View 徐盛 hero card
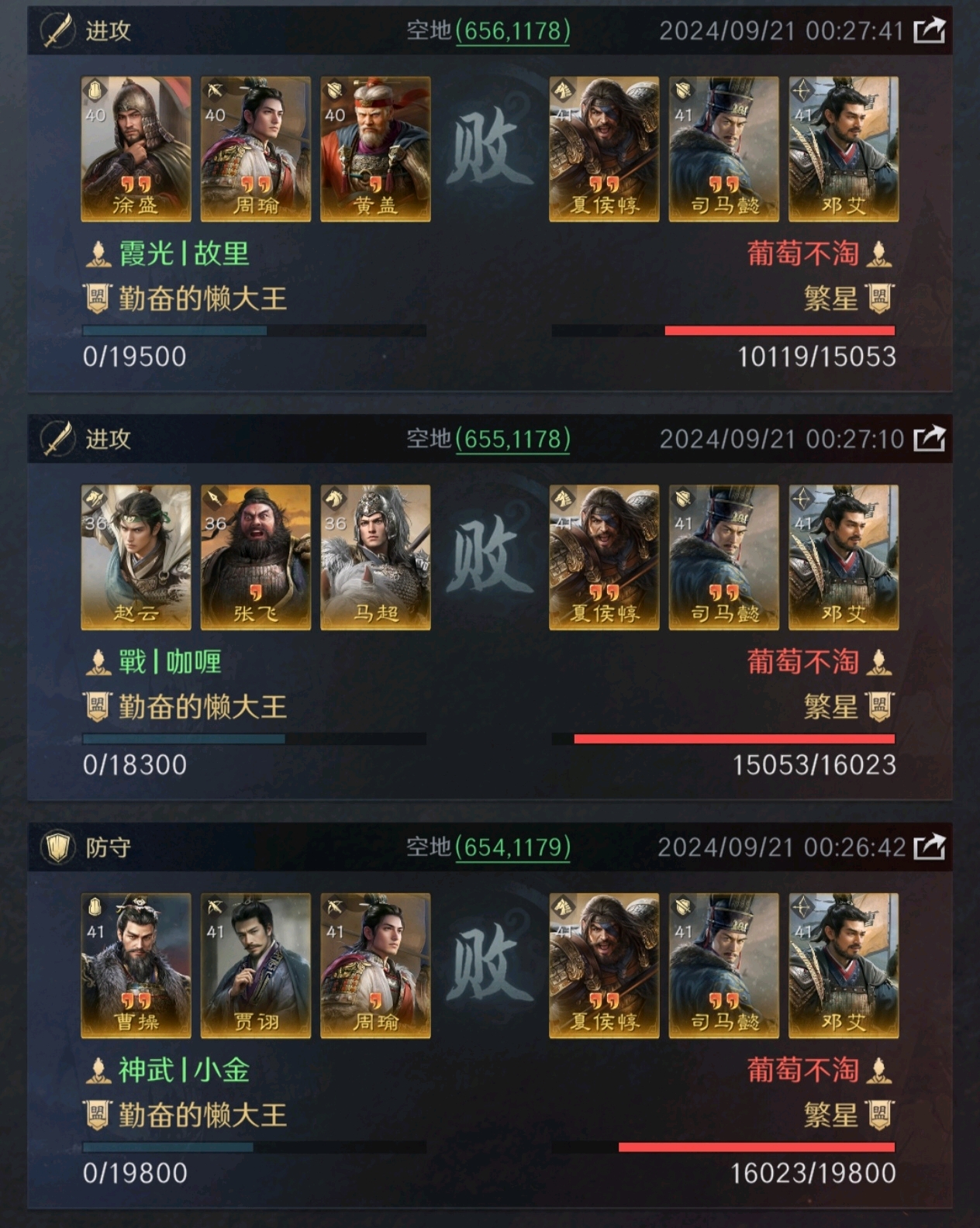 tap(136, 149)
